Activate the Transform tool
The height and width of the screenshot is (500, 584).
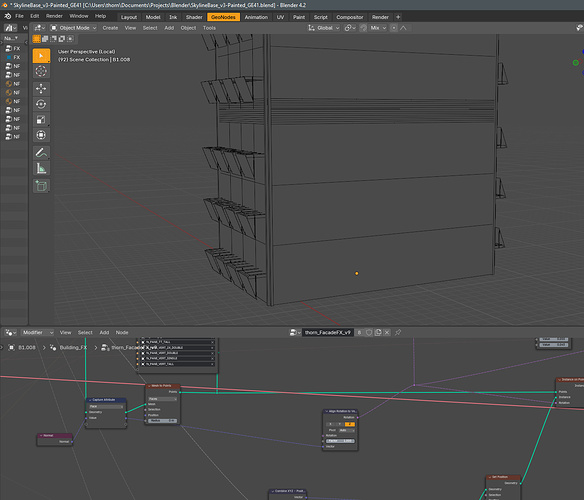41,135
